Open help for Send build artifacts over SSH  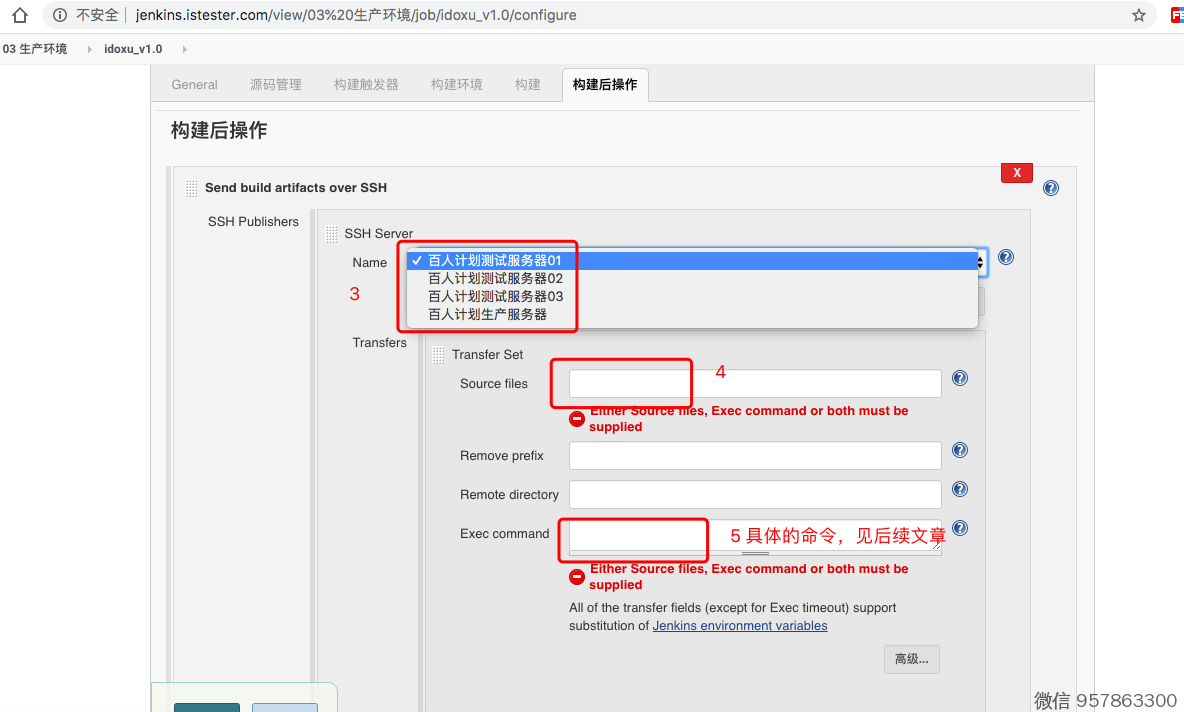(x=1050, y=188)
